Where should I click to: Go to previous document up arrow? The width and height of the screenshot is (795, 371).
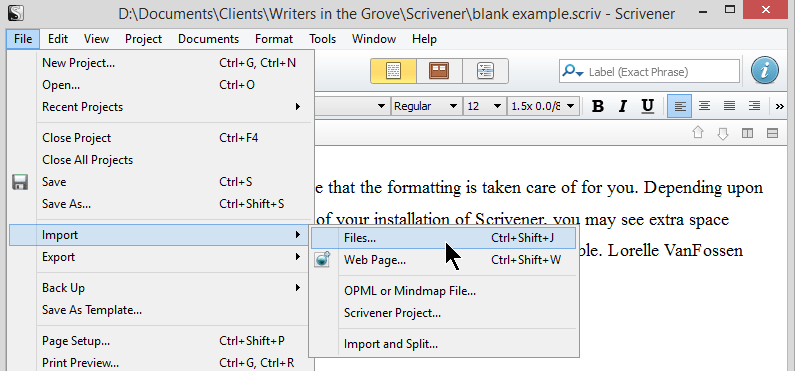pyautogui.click(x=698, y=133)
